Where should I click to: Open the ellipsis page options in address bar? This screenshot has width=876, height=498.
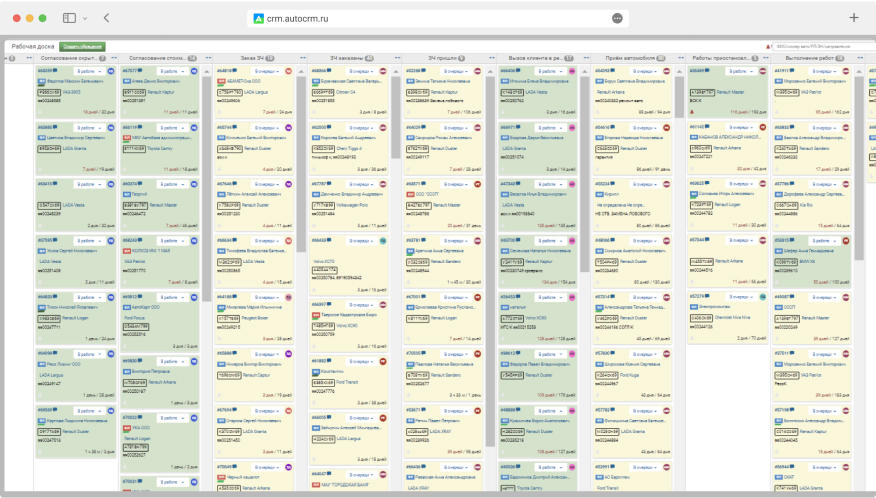[x=616, y=18]
